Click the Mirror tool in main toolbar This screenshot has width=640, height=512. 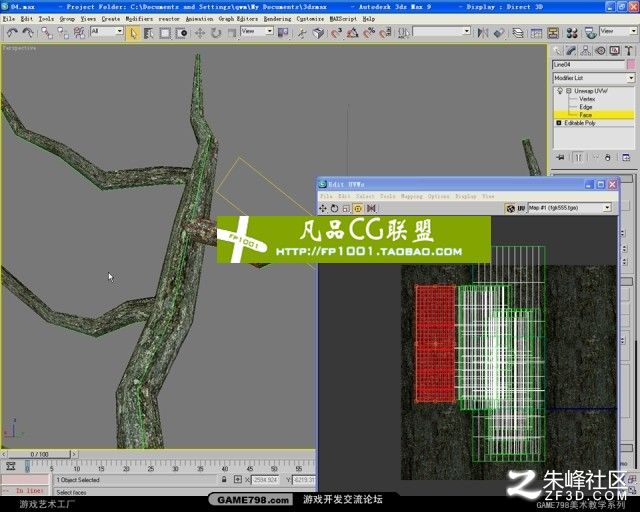coord(483,33)
